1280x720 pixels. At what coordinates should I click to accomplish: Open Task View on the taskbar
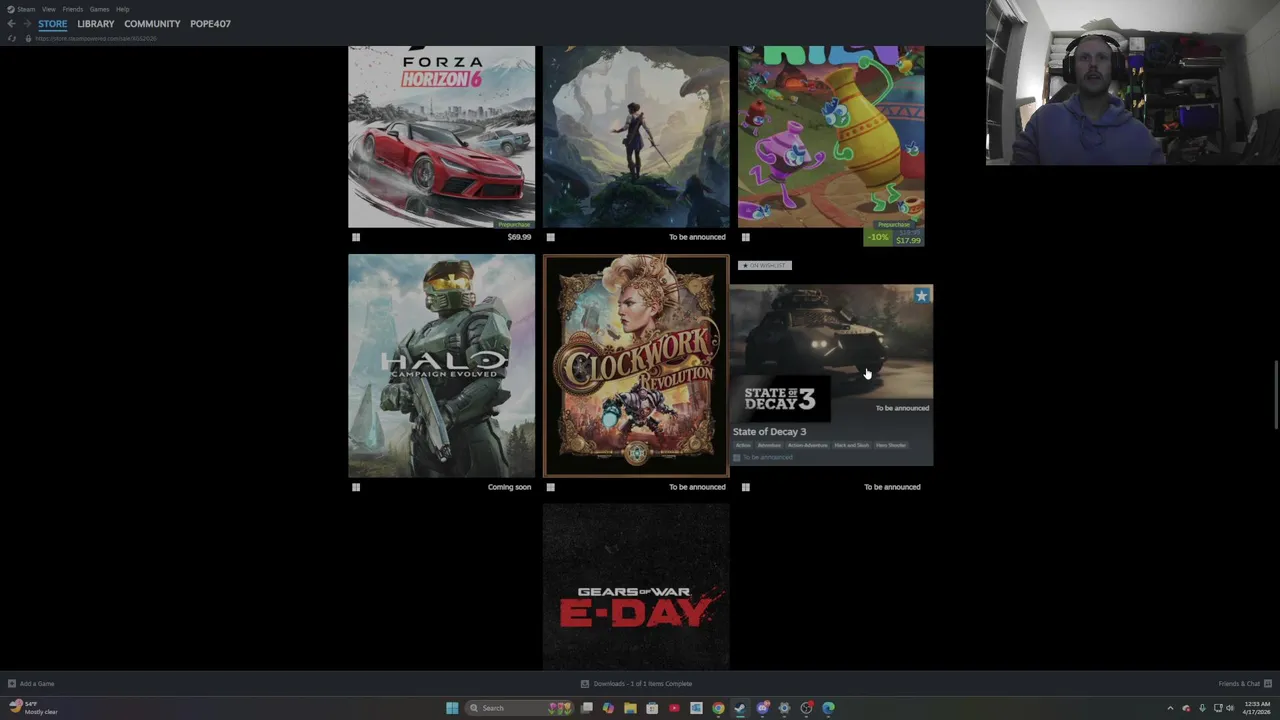(x=587, y=708)
